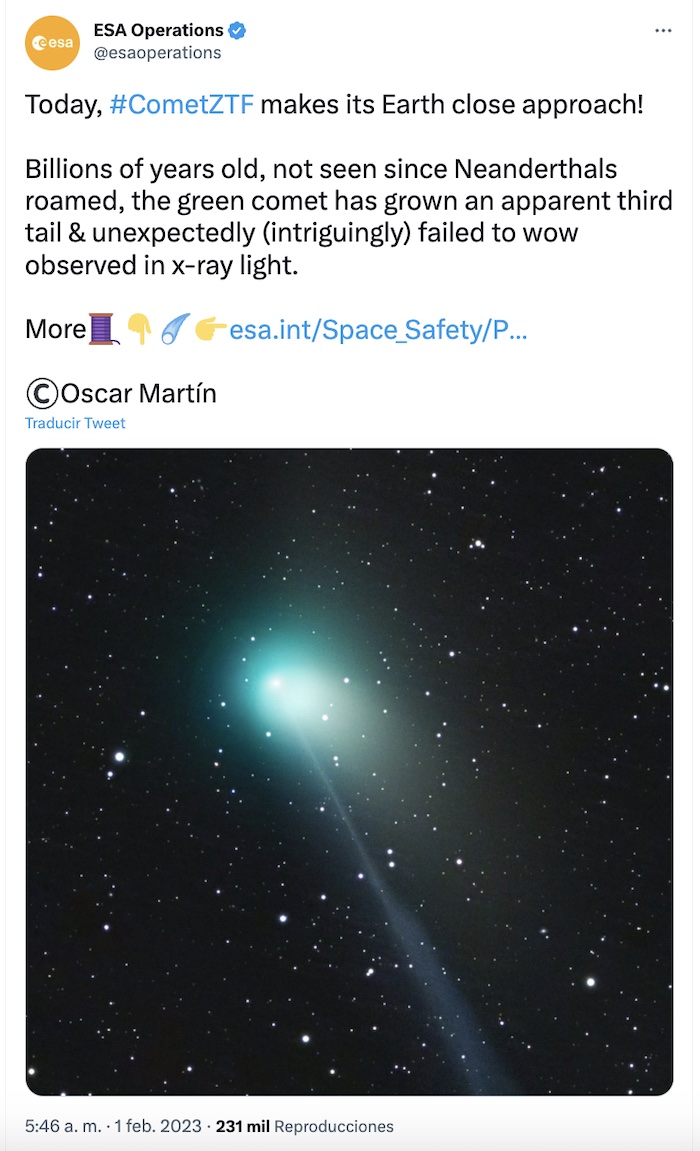Click the blue verified badge
The height and width of the screenshot is (1151, 700).
pos(237,31)
